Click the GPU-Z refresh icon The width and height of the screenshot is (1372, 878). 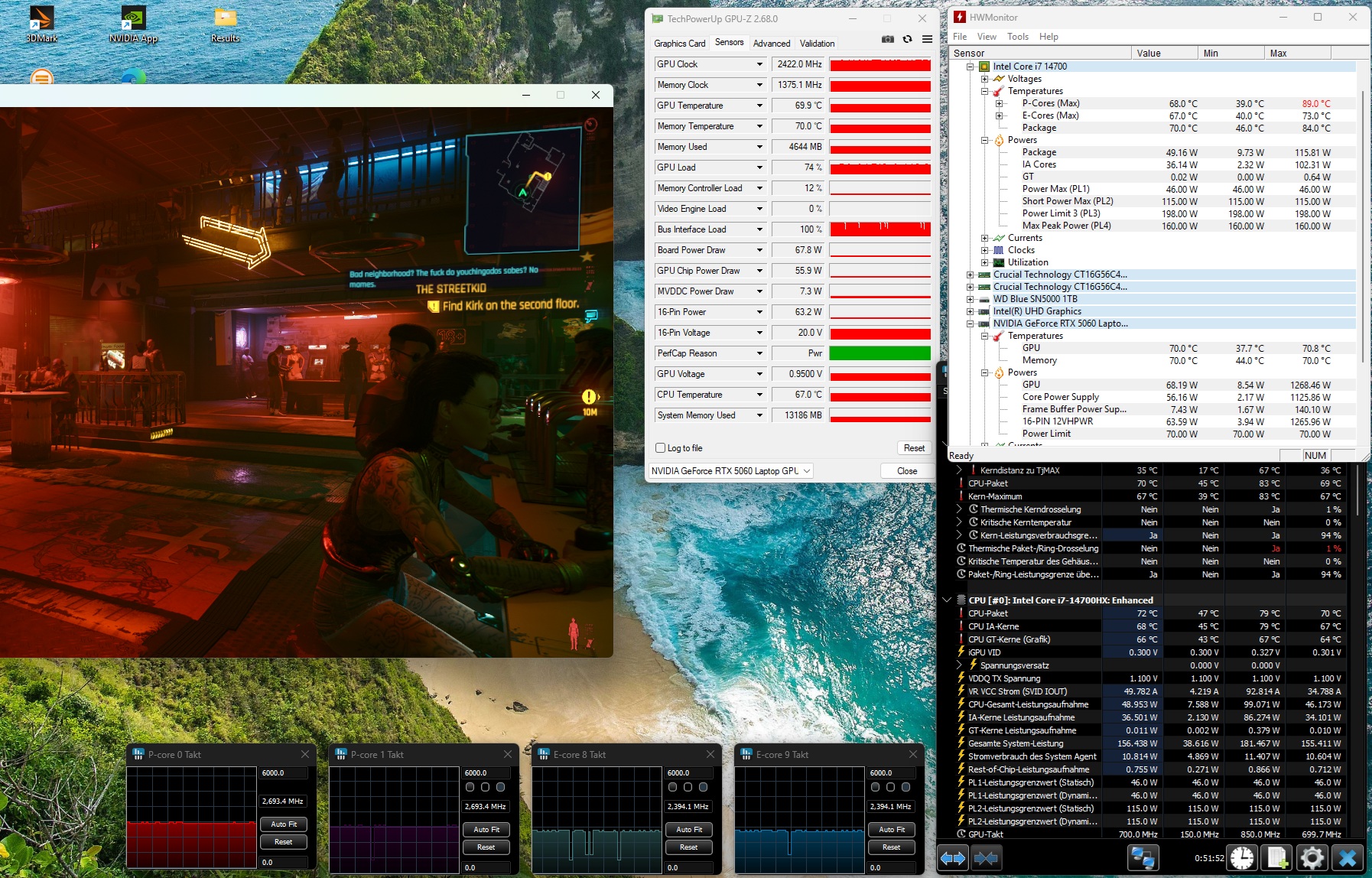pyautogui.click(x=907, y=39)
